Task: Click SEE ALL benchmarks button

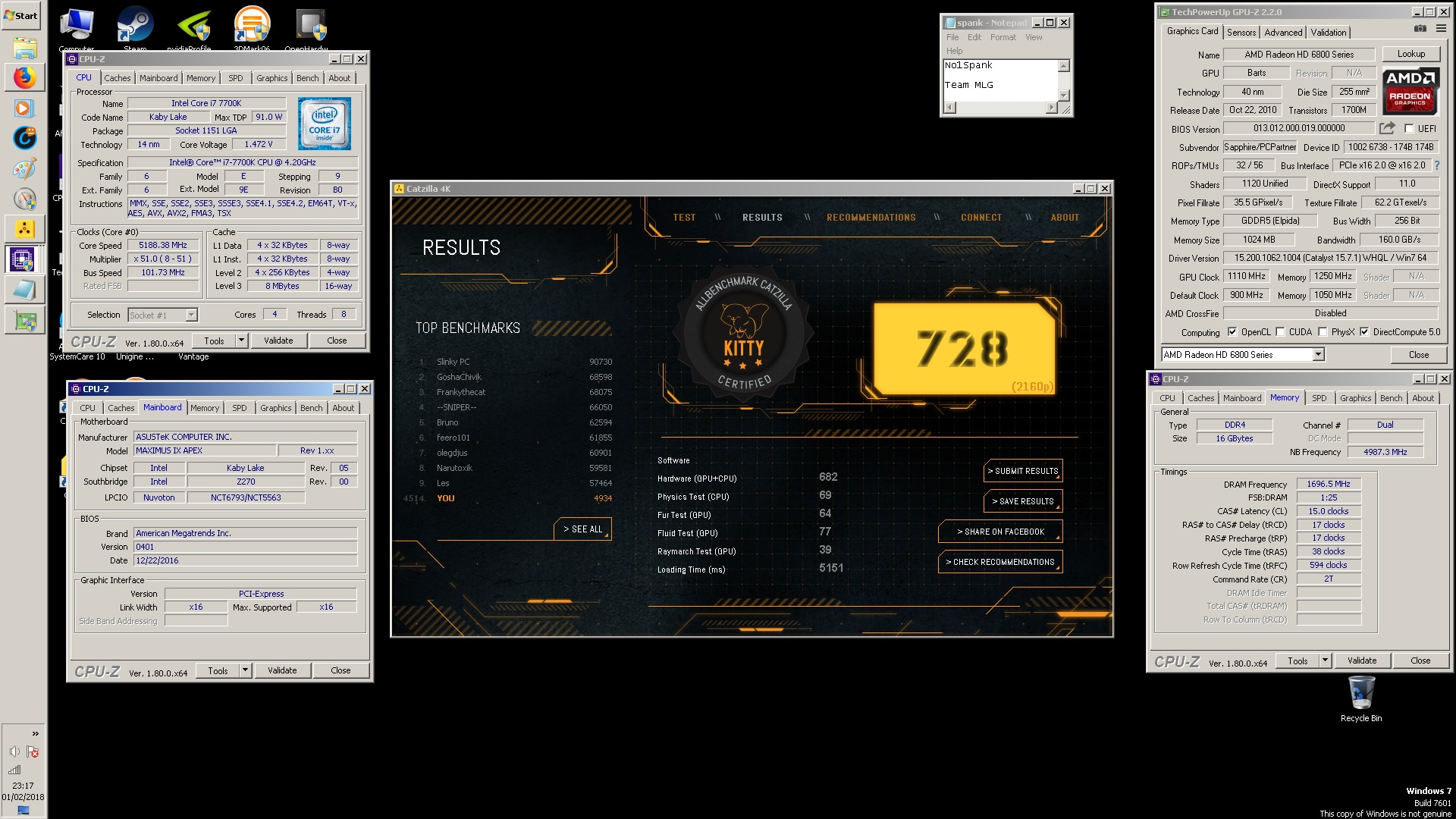Action: point(582,529)
